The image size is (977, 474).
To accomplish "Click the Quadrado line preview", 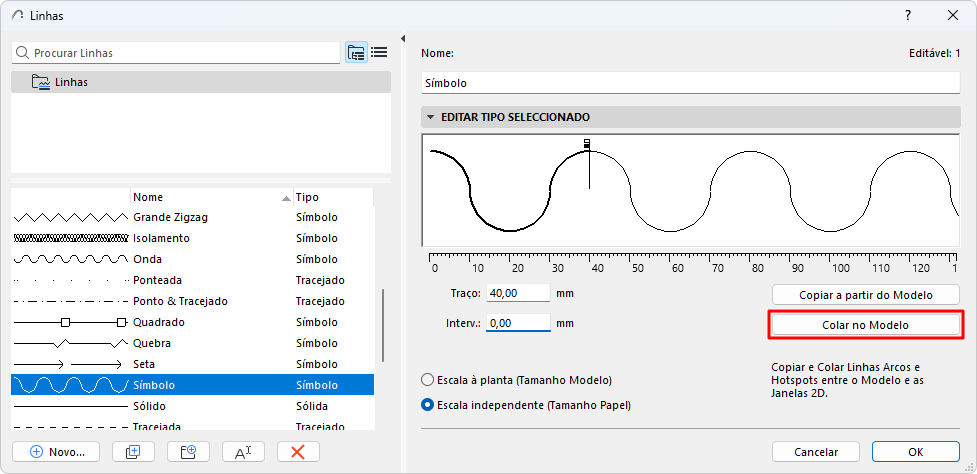I will [x=70, y=322].
